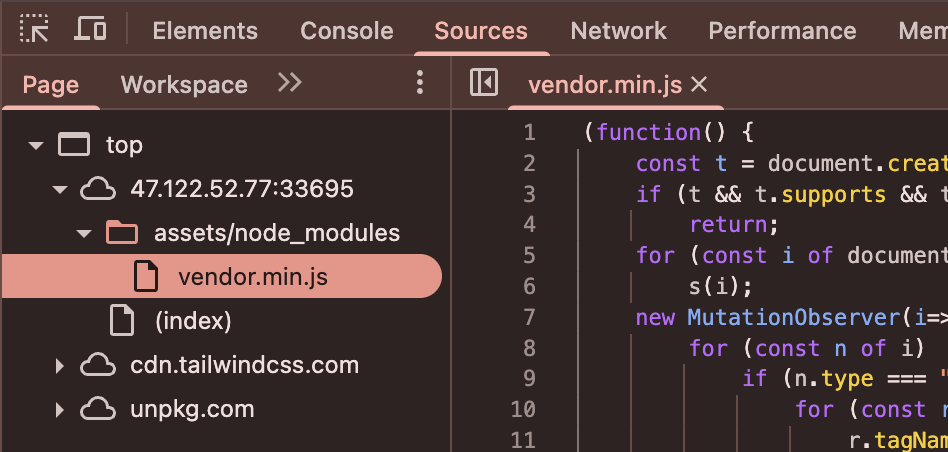This screenshot has height=452, width=948.
Task: Expand the cdn.tailwindcss.com domain arrow
Action: 60,365
